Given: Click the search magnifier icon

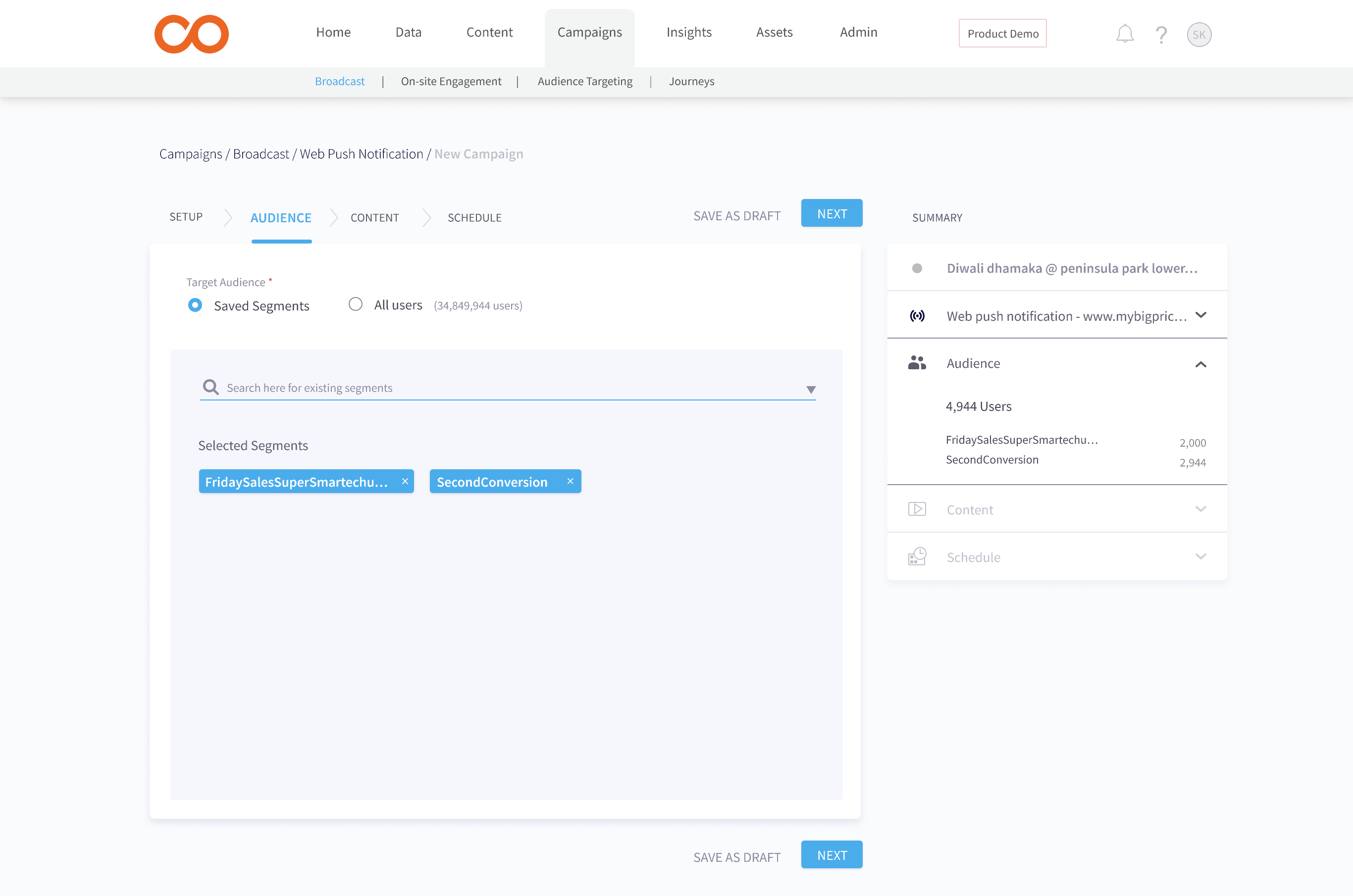Looking at the screenshot, I should [210, 388].
